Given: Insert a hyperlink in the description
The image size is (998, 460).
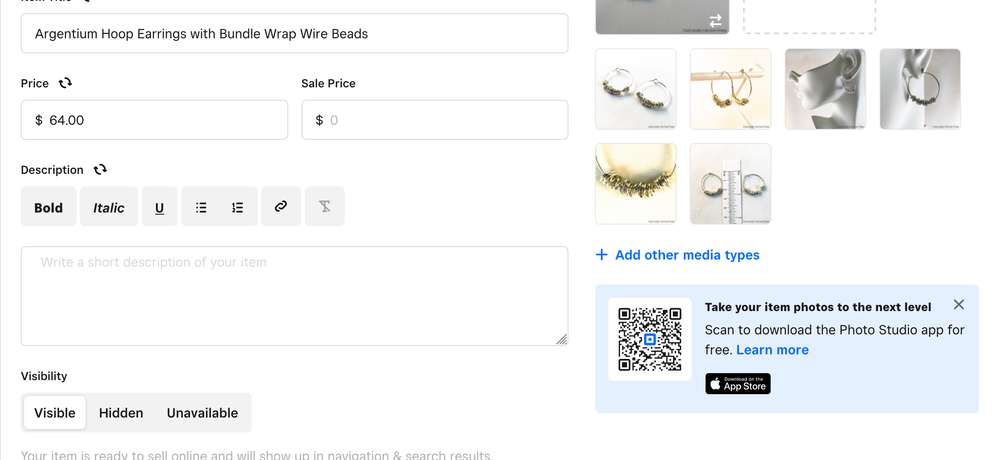Looking at the screenshot, I should (281, 207).
